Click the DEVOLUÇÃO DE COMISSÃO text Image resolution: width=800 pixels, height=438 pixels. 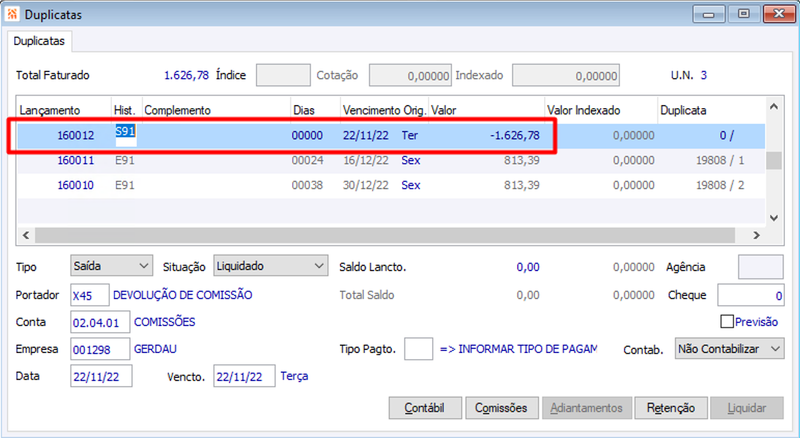[183, 295]
